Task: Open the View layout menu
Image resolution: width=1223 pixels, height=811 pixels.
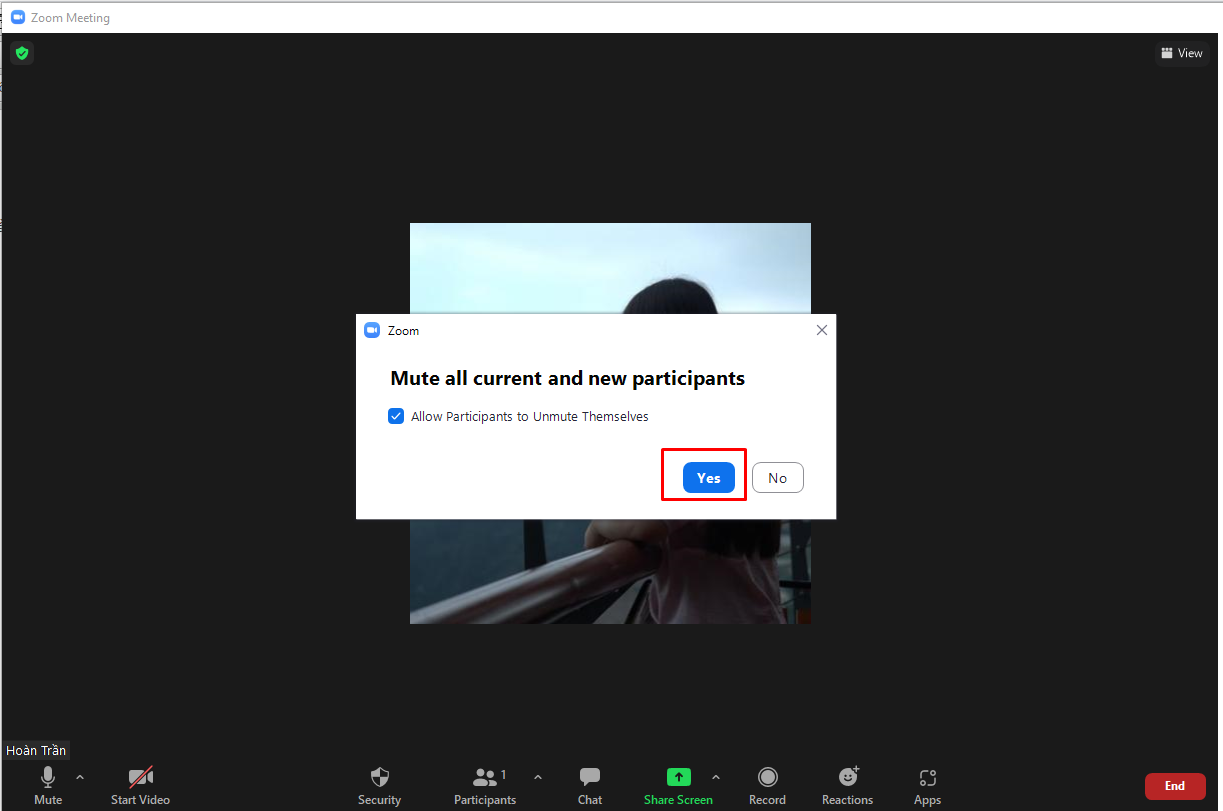Action: tap(1182, 53)
